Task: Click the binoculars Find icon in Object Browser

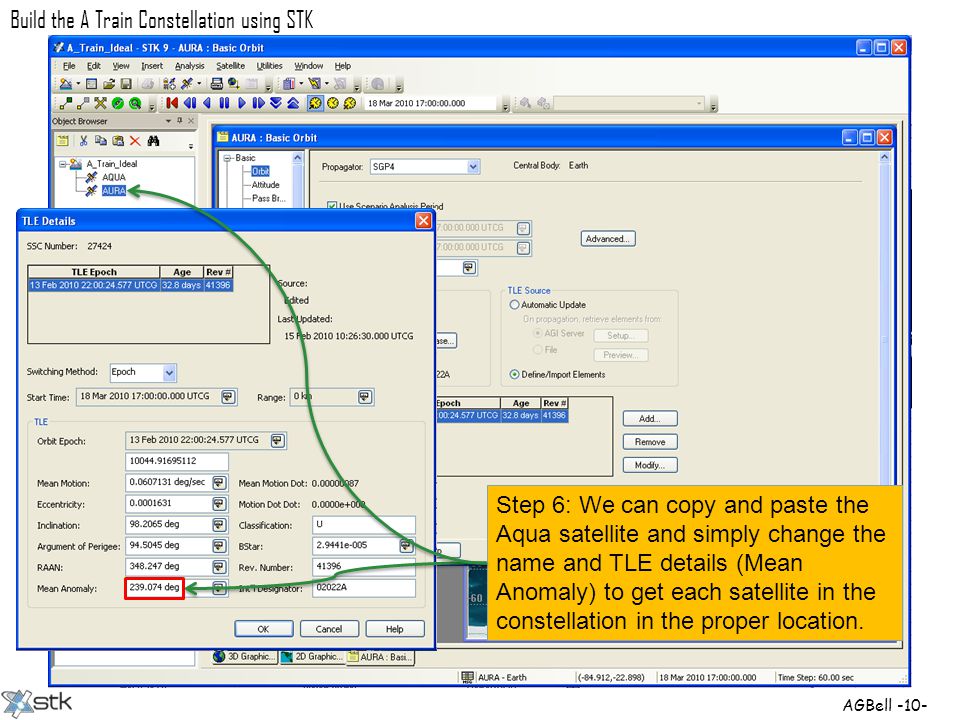Action: (x=153, y=141)
